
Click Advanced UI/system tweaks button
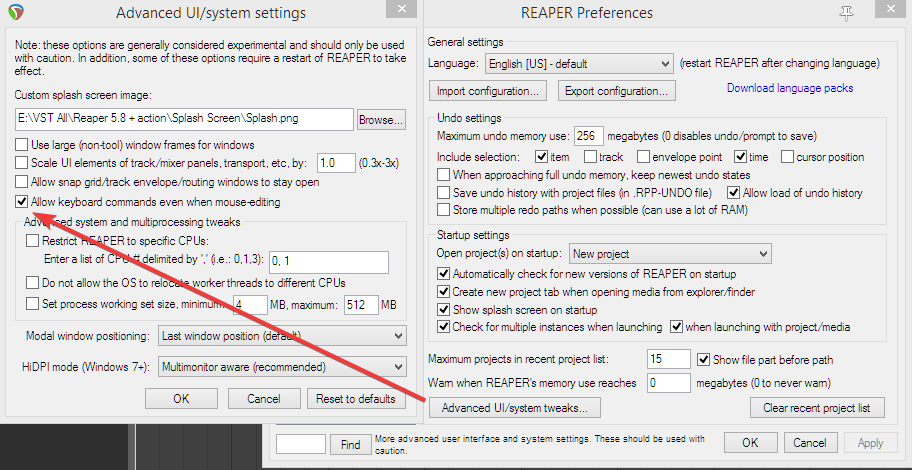515,408
